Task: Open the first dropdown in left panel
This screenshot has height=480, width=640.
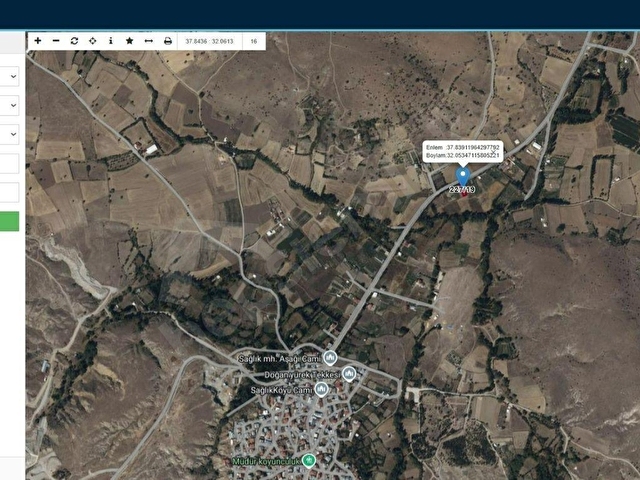Action: coord(9,76)
